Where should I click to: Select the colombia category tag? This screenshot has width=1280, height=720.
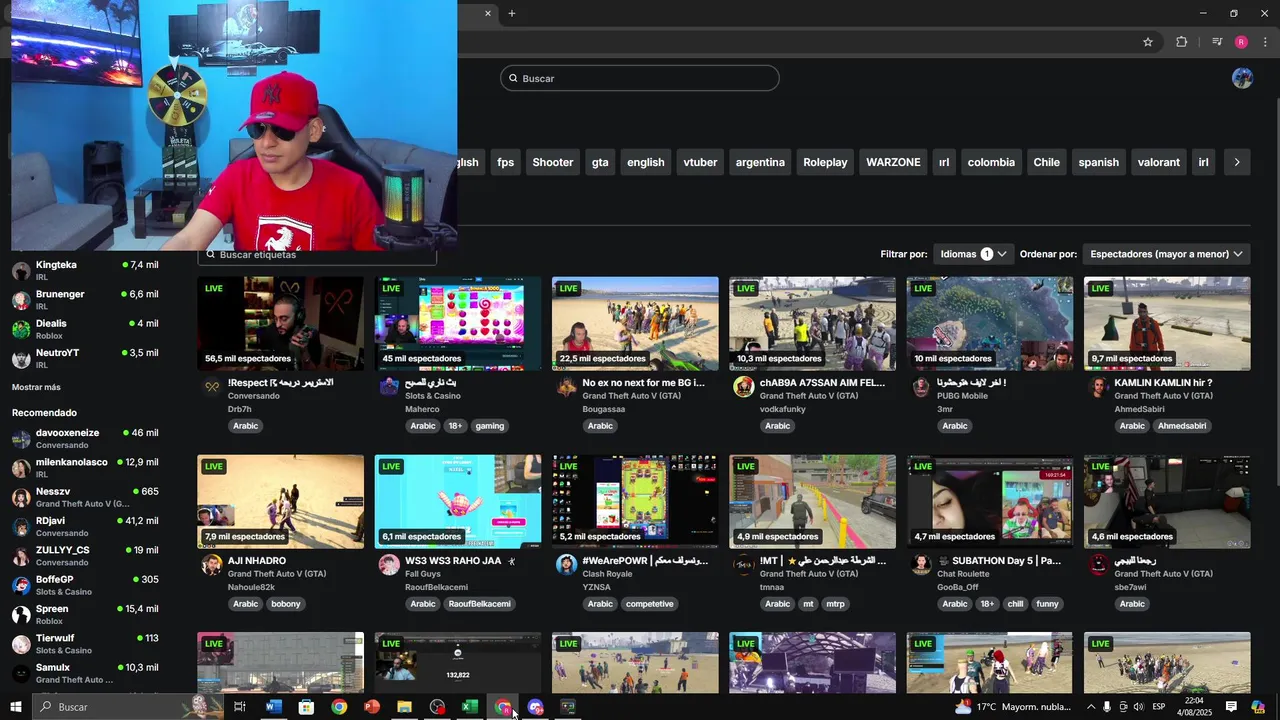(x=991, y=162)
